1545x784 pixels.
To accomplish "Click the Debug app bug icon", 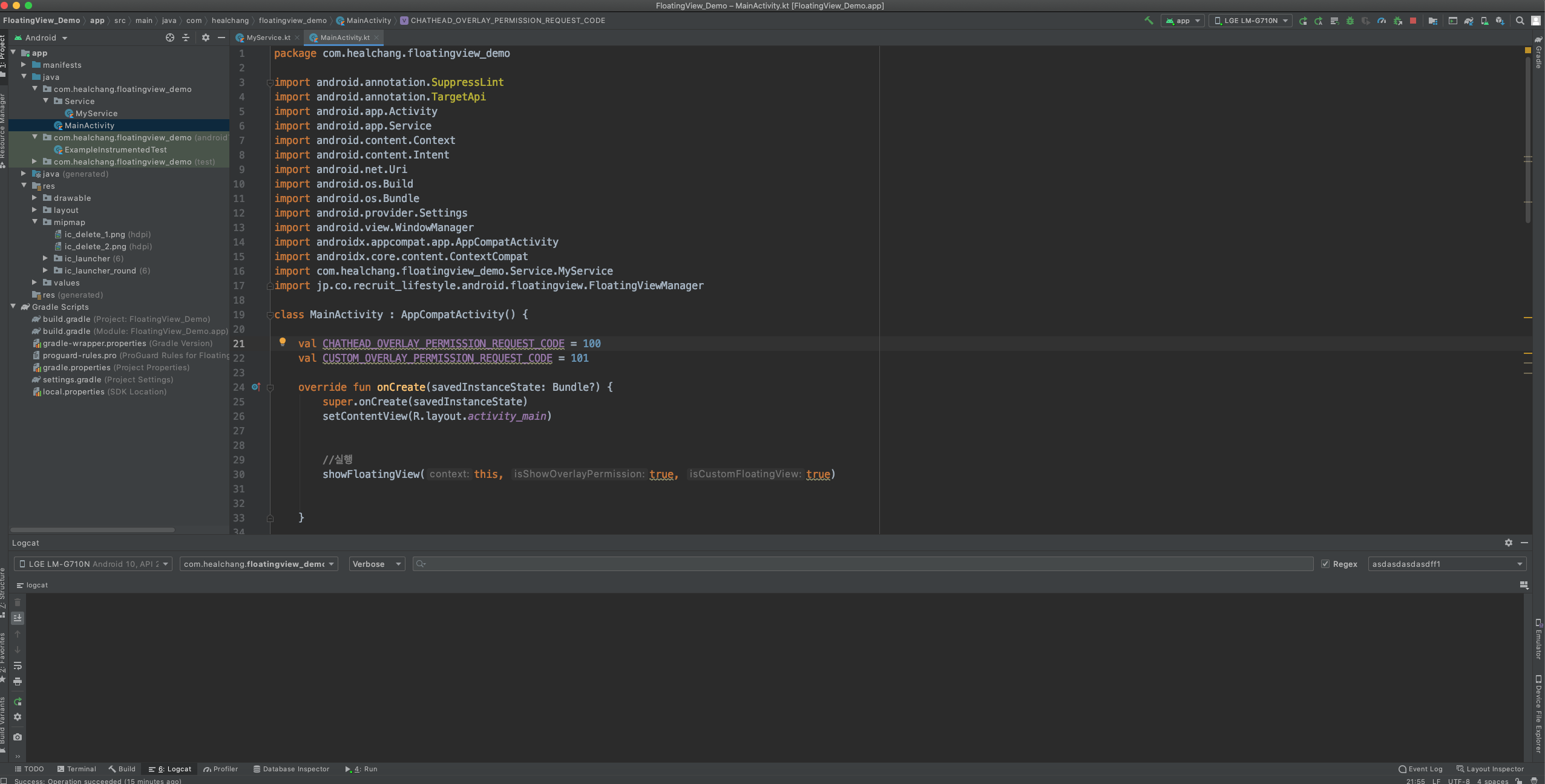I will 1350,21.
